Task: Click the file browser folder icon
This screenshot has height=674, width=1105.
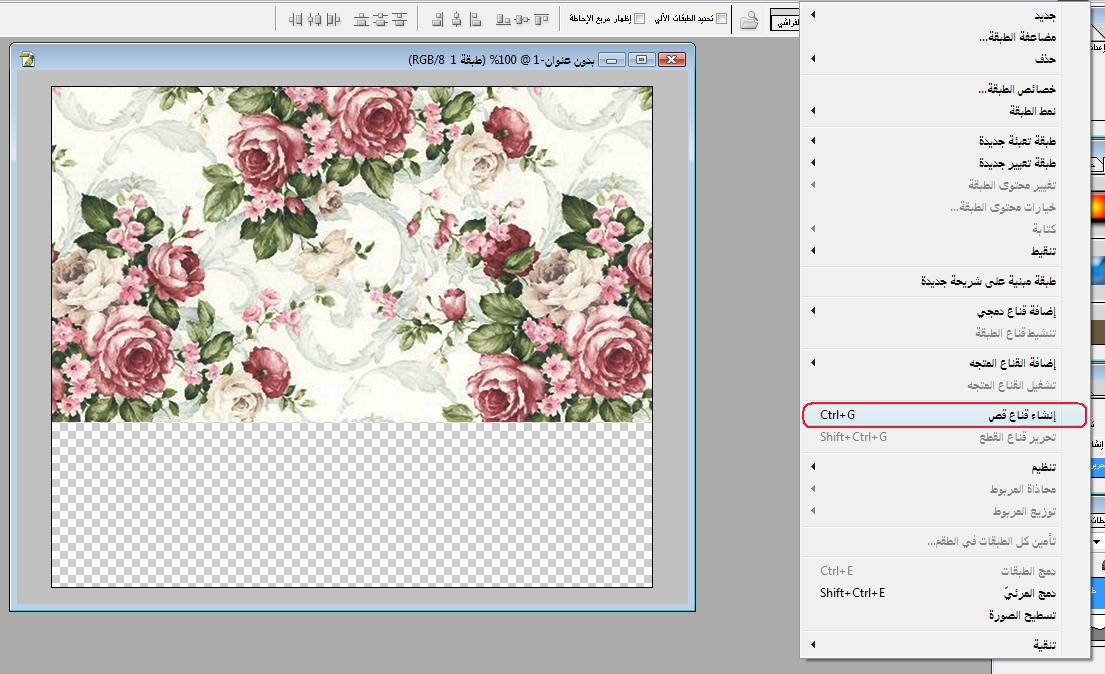Action: click(748, 19)
